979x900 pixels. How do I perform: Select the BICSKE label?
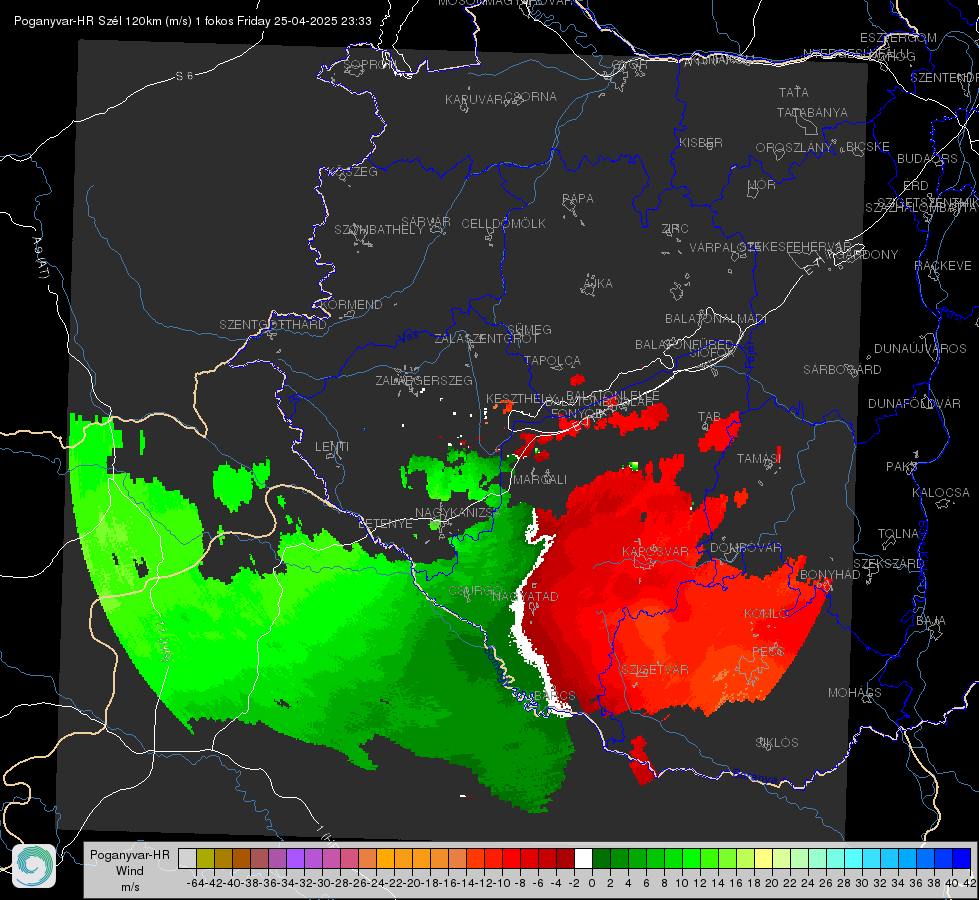pyautogui.click(x=868, y=147)
